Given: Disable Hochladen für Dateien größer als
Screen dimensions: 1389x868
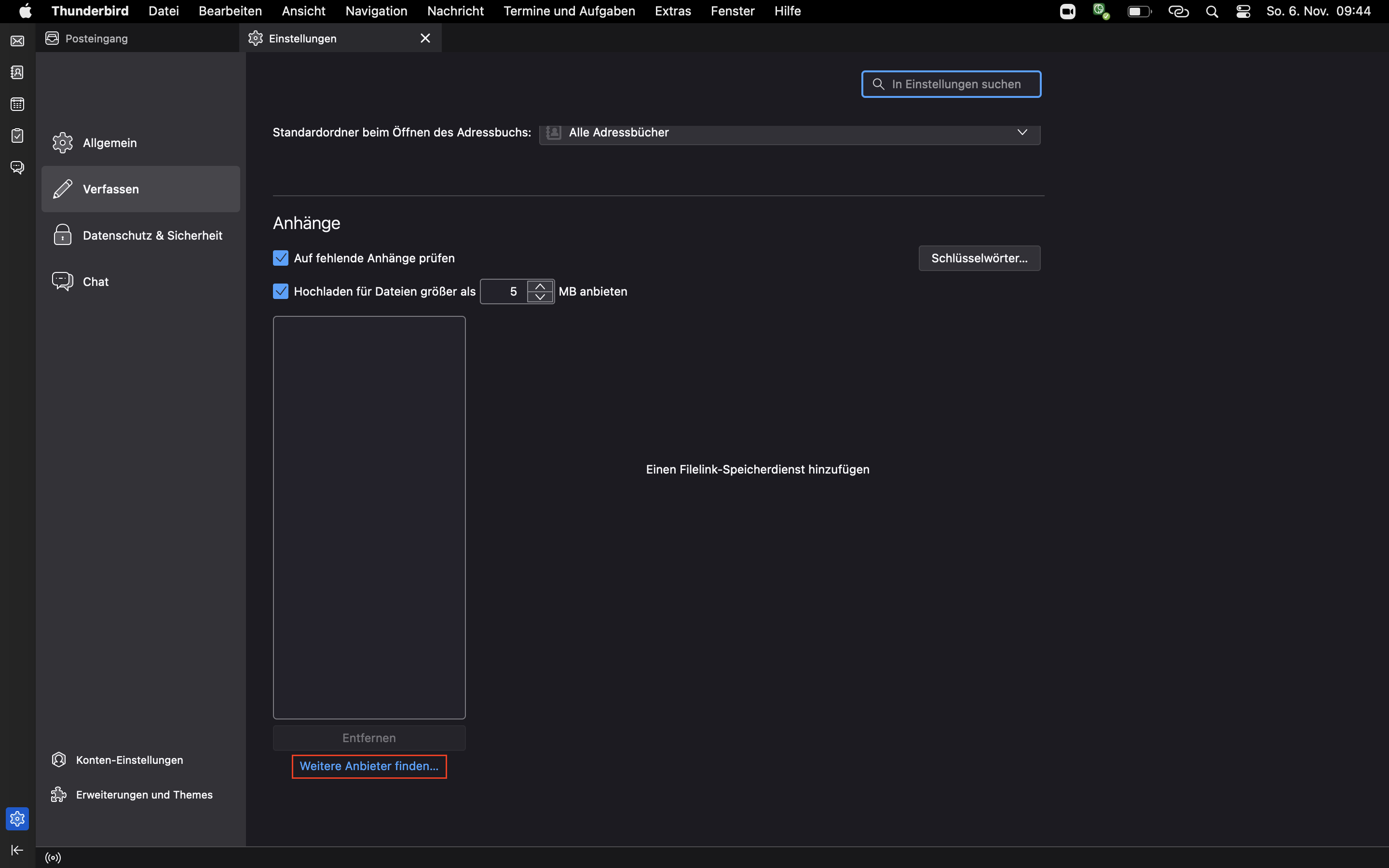Looking at the screenshot, I should coord(281,292).
